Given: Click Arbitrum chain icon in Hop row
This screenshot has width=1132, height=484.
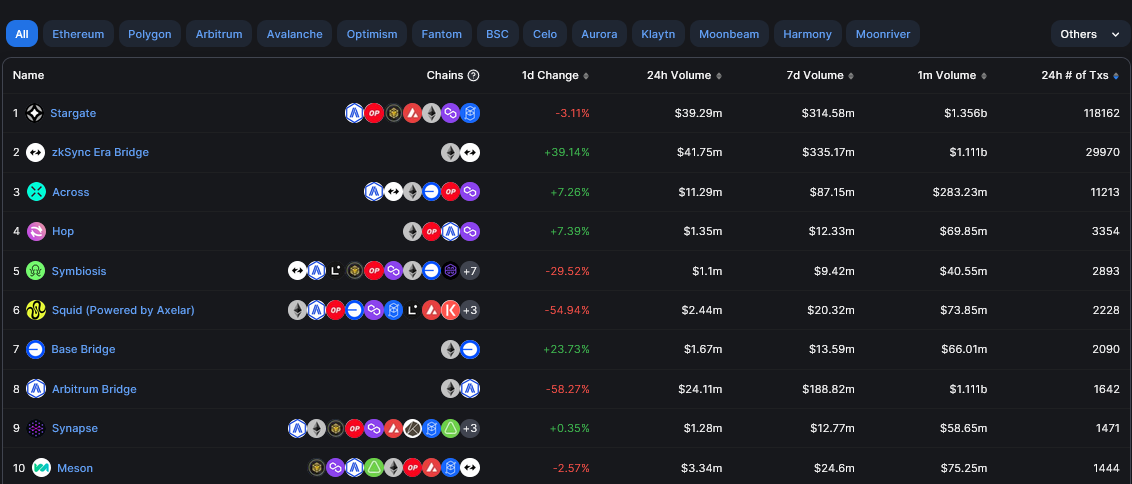Looking at the screenshot, I should [x=450, y=231].
